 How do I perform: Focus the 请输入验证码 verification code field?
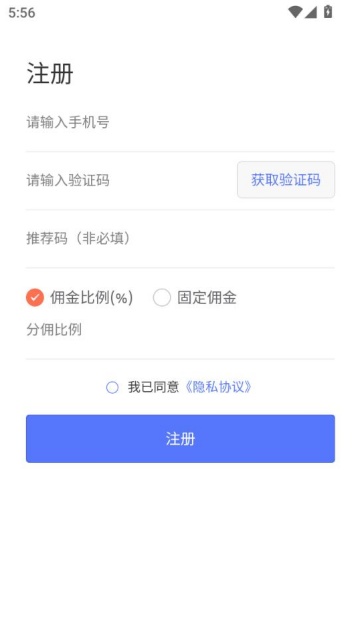pos(129,180)
